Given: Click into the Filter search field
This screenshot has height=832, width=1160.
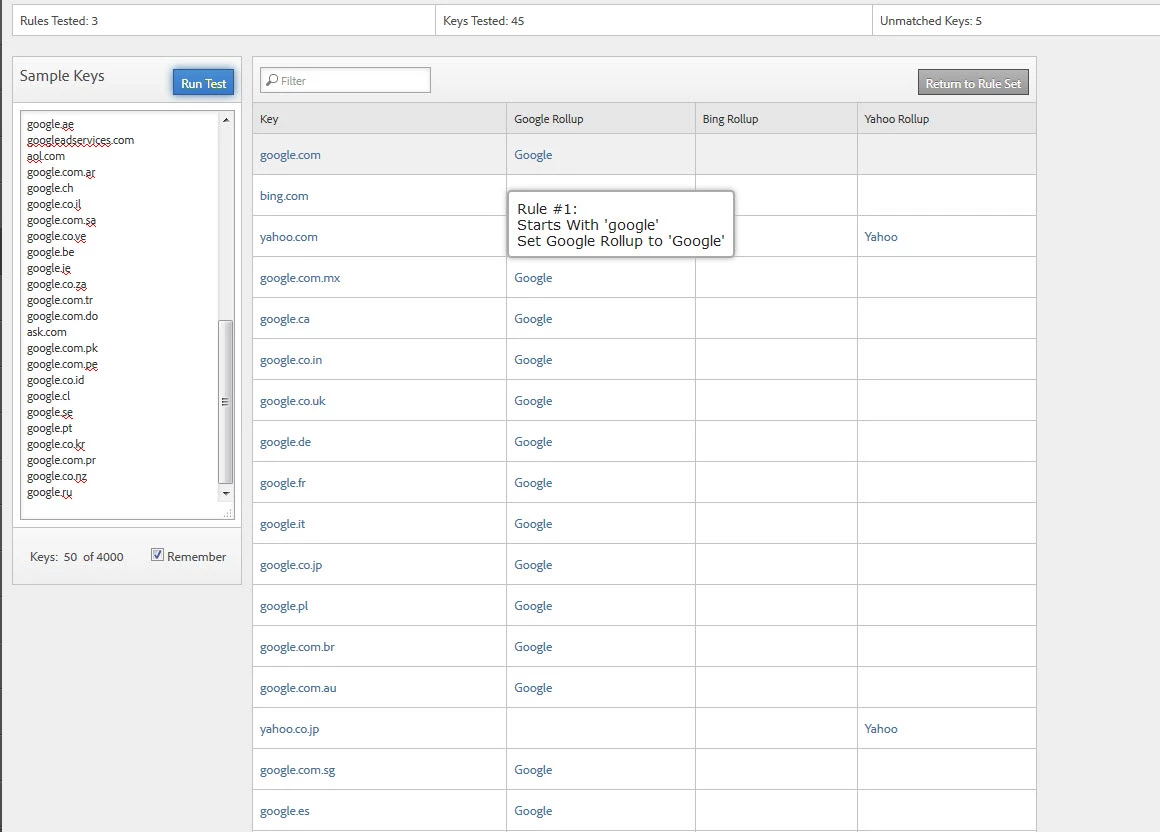Looking at the screenshot, I should click(345, 80).
